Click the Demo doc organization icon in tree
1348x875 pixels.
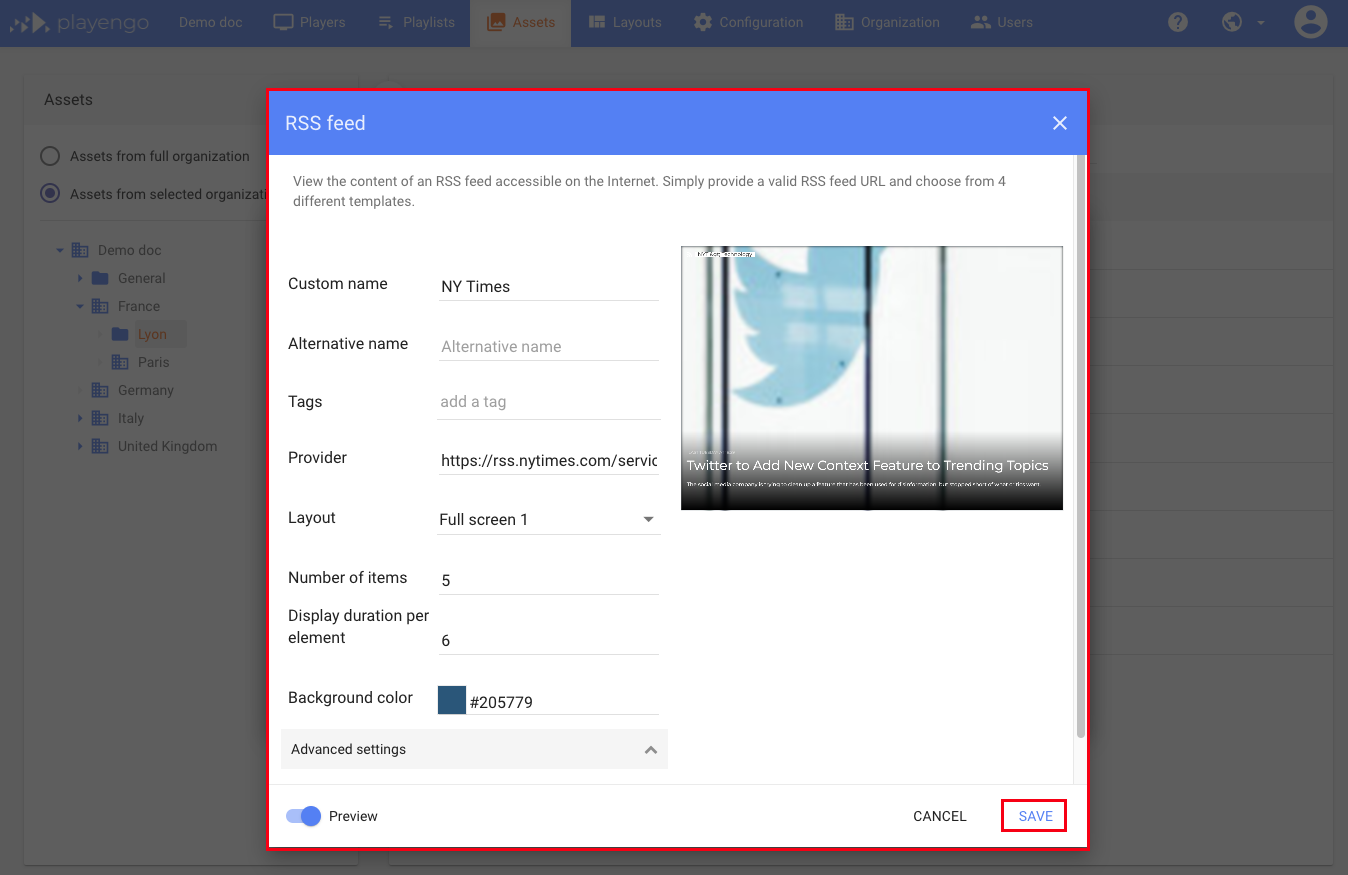pos(80,250)
